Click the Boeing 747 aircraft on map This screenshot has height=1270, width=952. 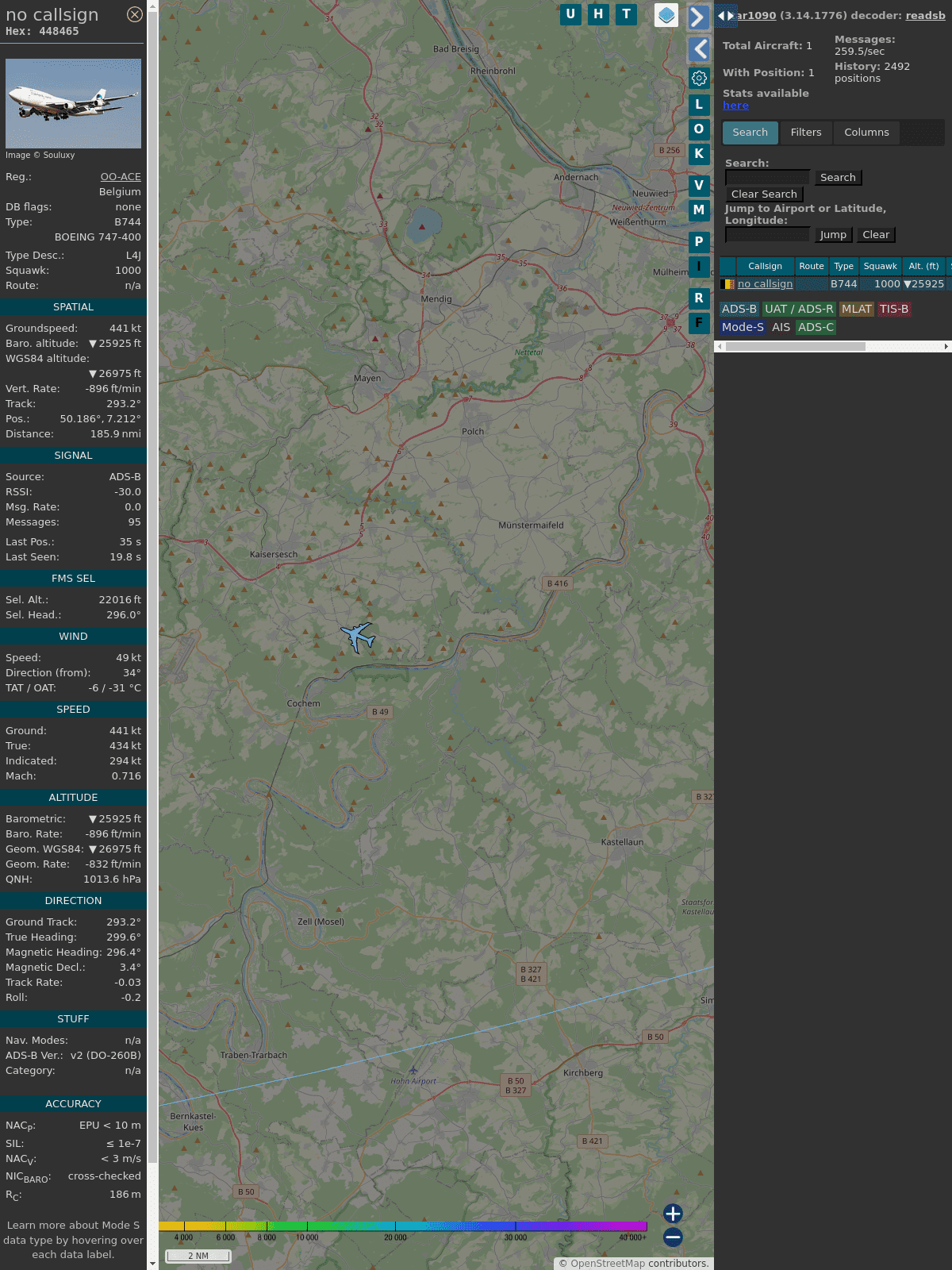coord(358,637)
